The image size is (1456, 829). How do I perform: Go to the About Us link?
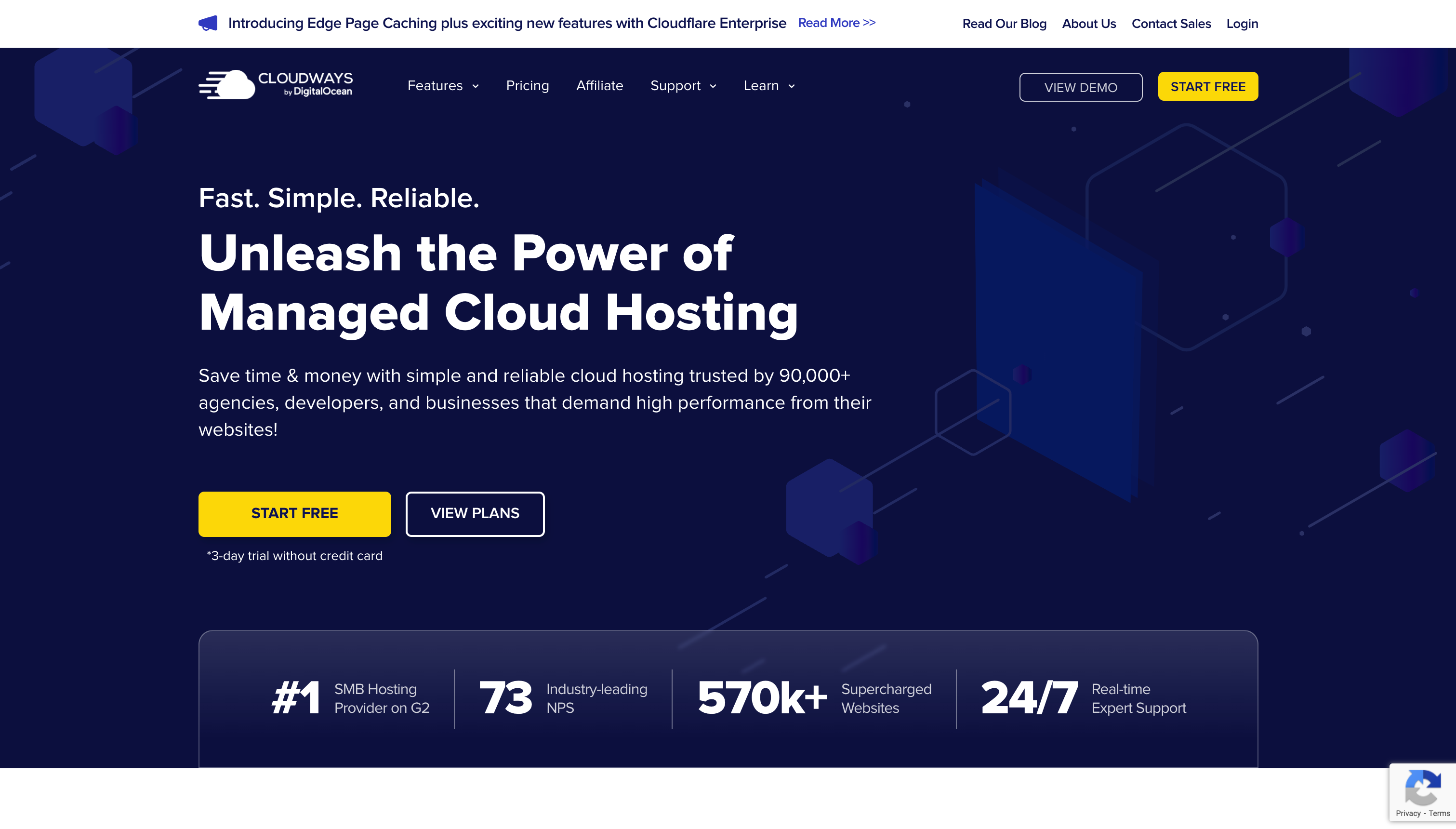[x=1089, y=23]
